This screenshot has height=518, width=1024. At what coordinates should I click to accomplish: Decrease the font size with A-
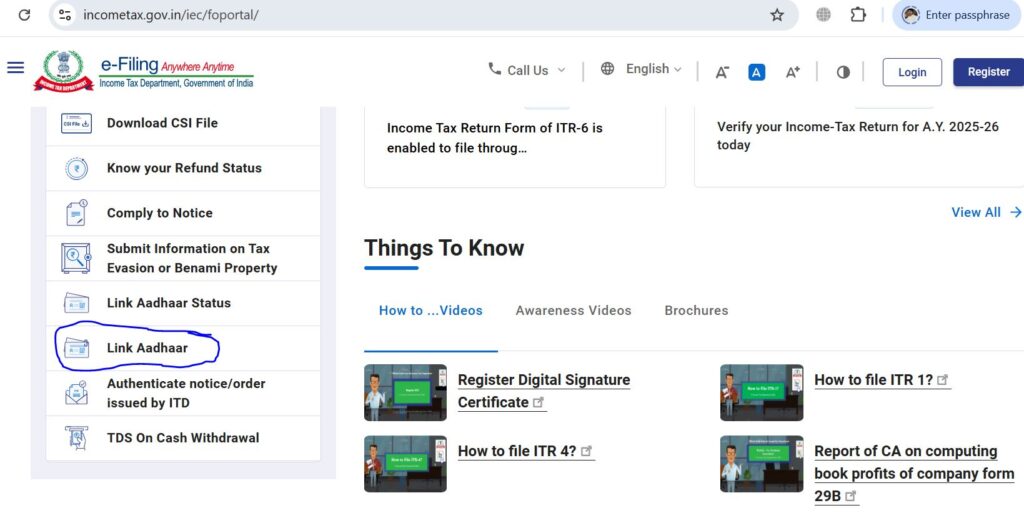pyautogui.click(x=722, y=72)
